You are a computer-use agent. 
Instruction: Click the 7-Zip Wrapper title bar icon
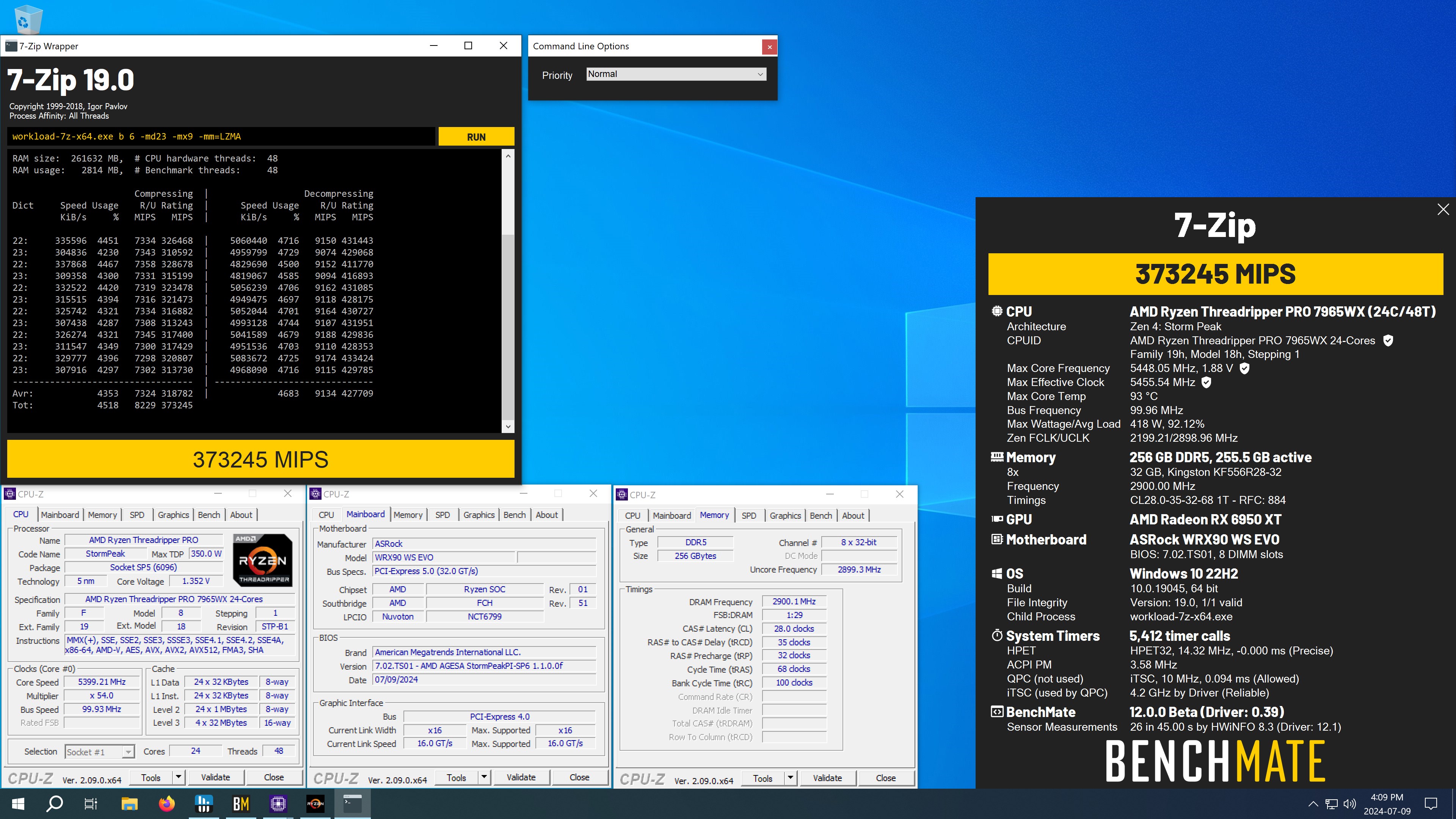(x=11, y=46)
